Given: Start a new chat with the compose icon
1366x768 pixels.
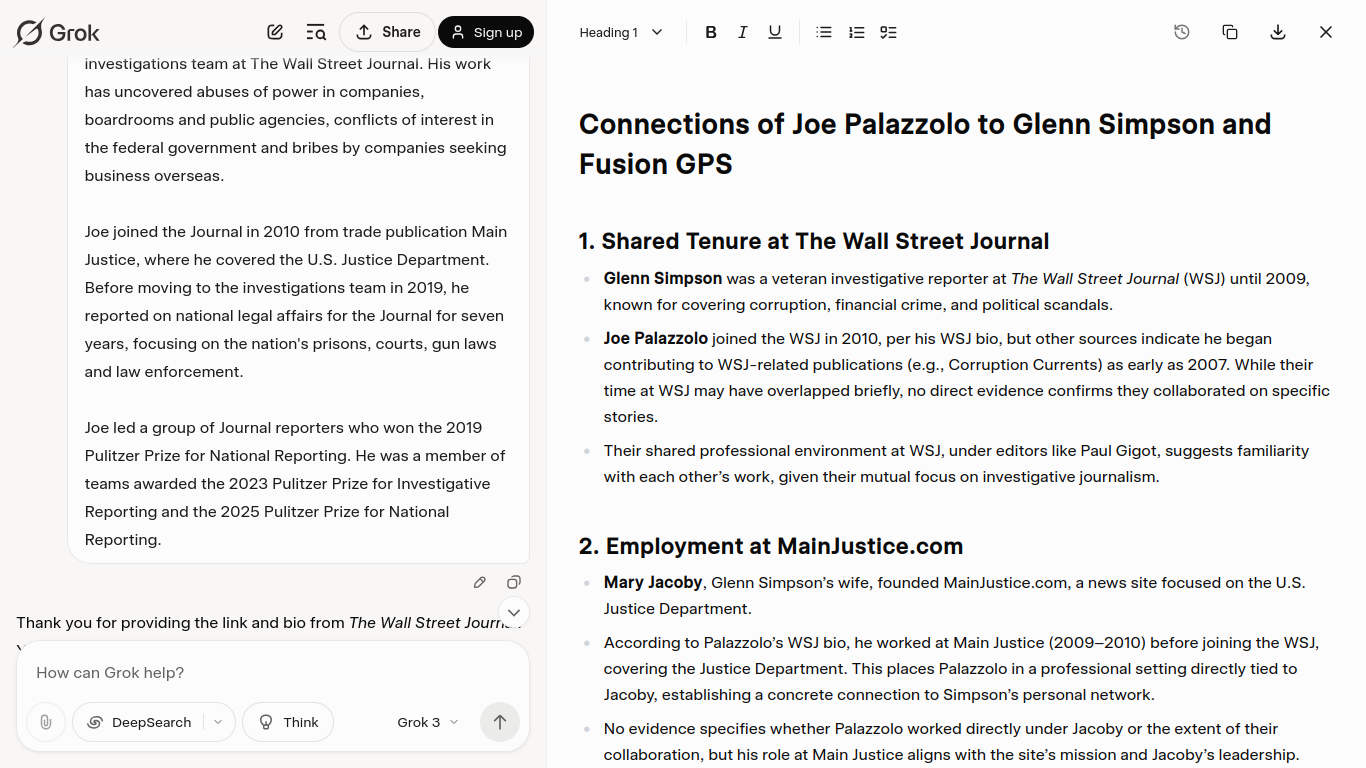Looking at the screenshot, I should [x=275, y=32].
